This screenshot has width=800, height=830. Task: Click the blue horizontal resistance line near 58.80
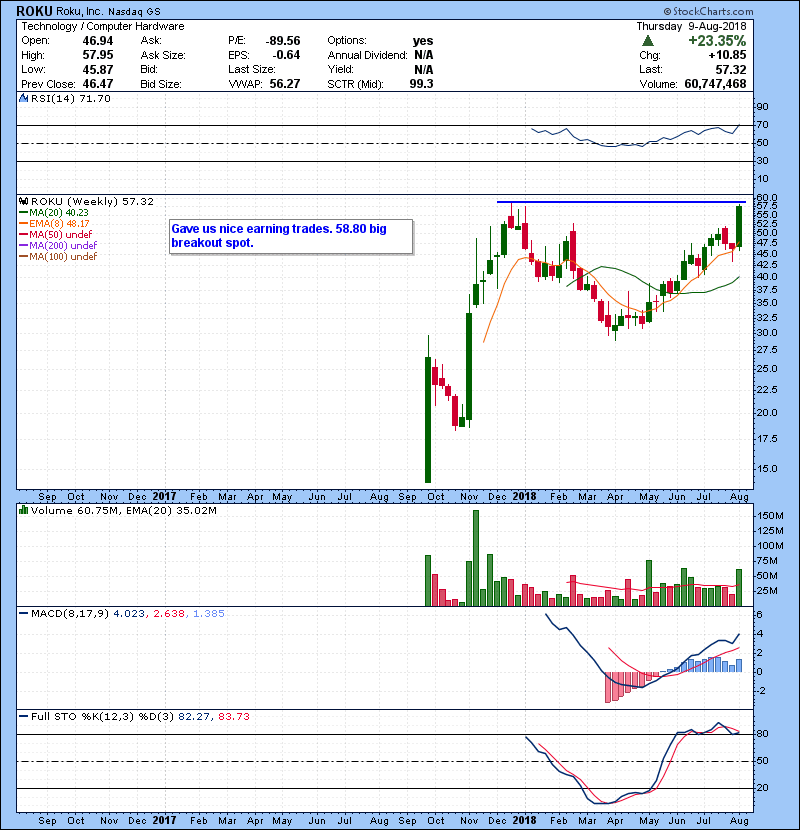[621, 202]
